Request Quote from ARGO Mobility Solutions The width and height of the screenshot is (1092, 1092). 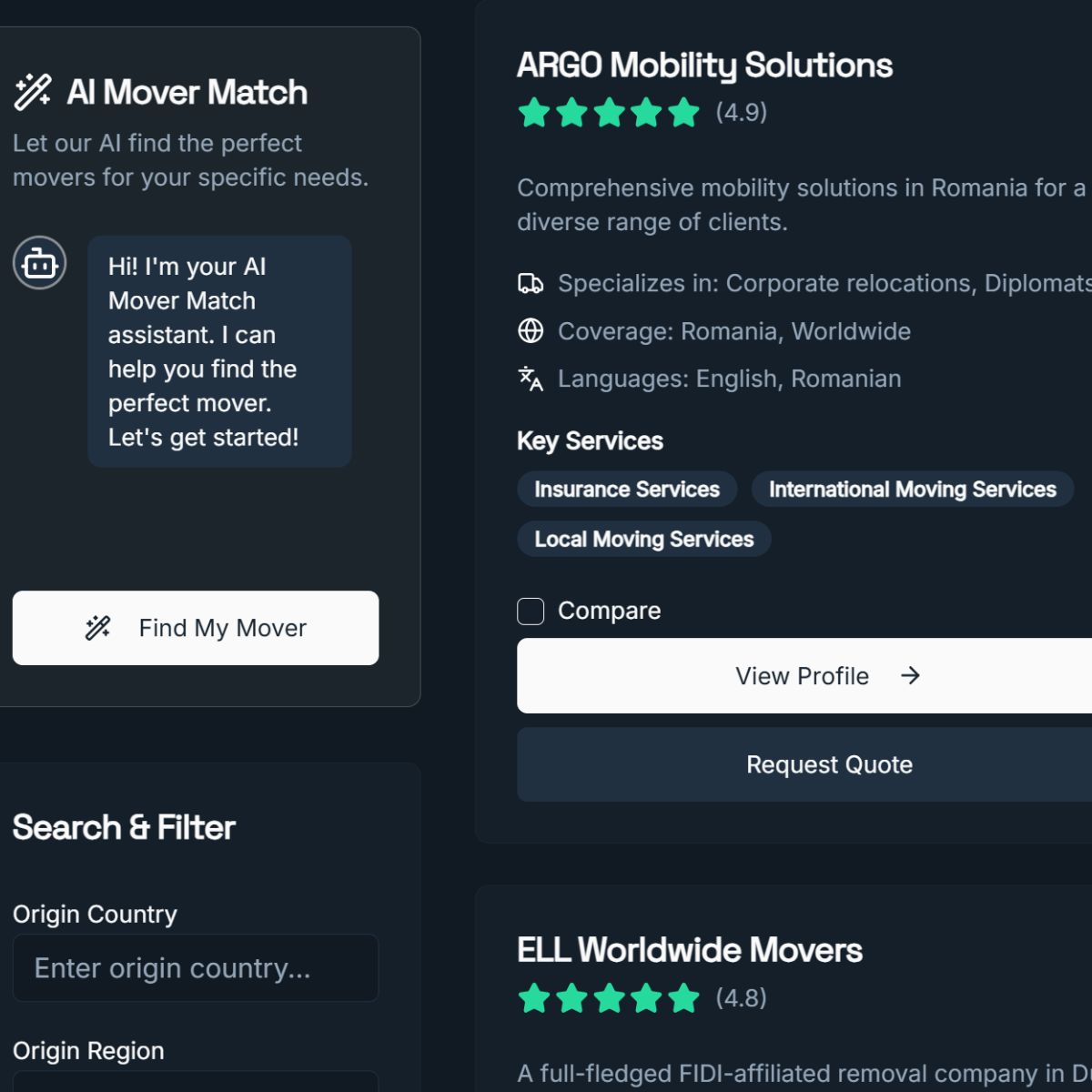(x=804, y=764)
